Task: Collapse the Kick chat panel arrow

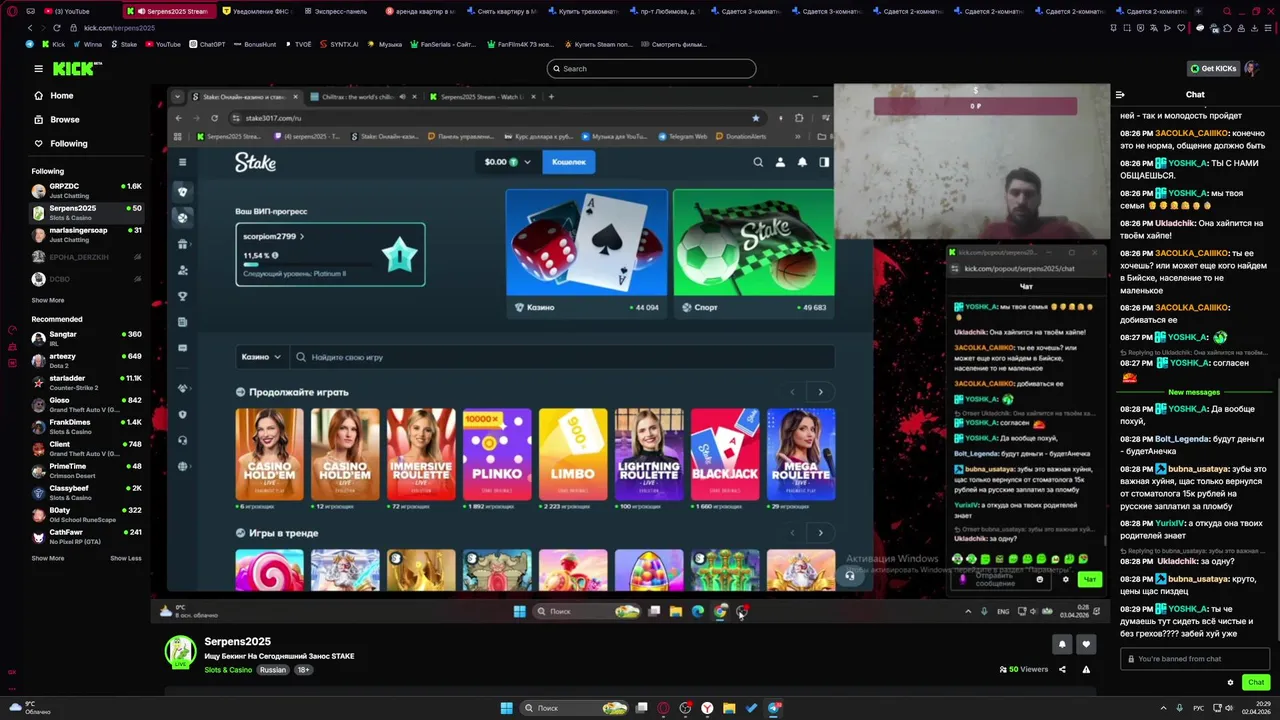Action: tap(1120, 95)
